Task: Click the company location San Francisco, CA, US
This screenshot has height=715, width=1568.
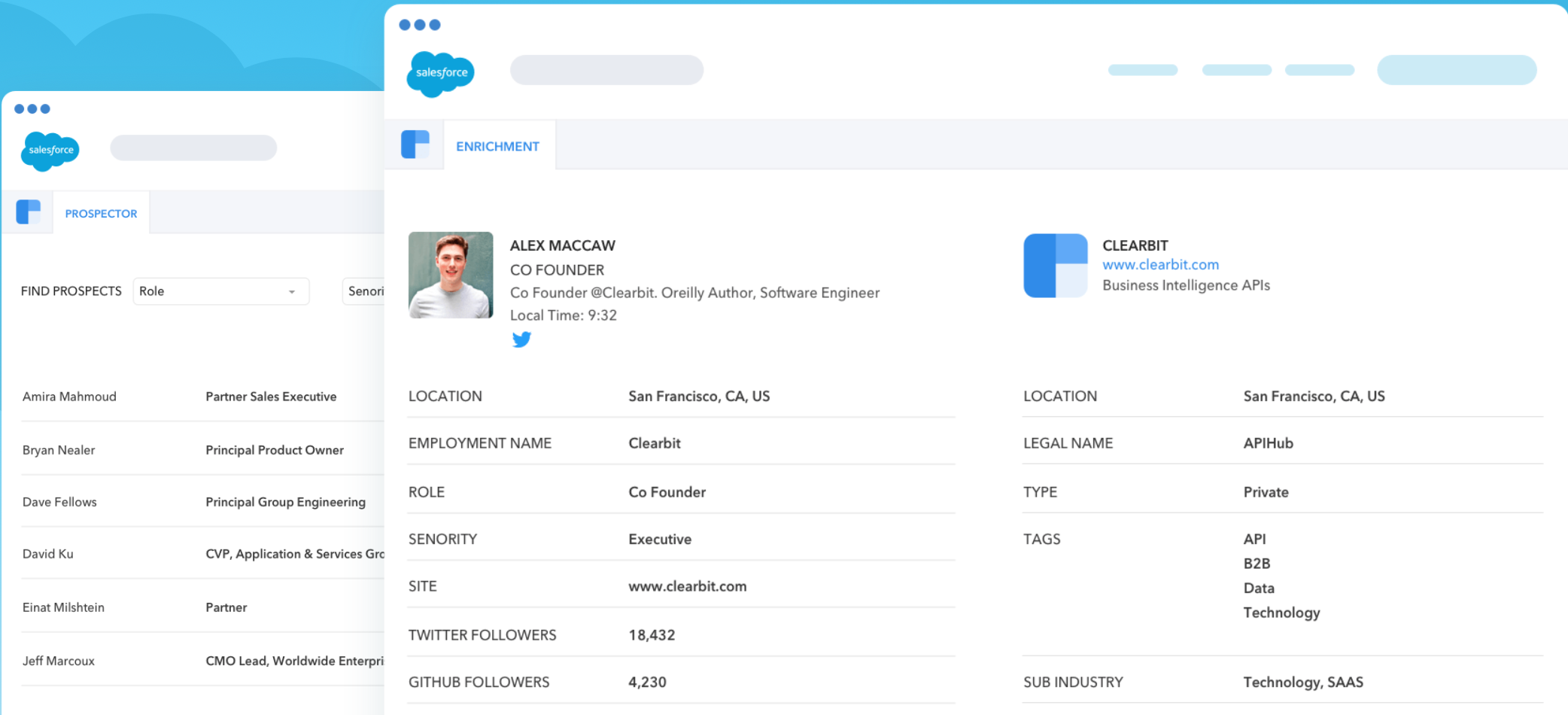Action: click(1314, 396)
